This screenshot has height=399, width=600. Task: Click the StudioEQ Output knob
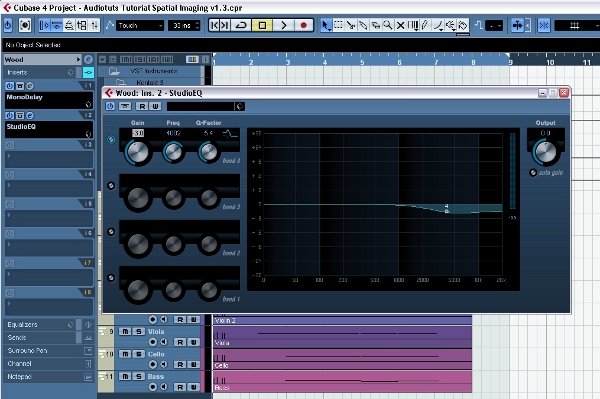point(546,152)
